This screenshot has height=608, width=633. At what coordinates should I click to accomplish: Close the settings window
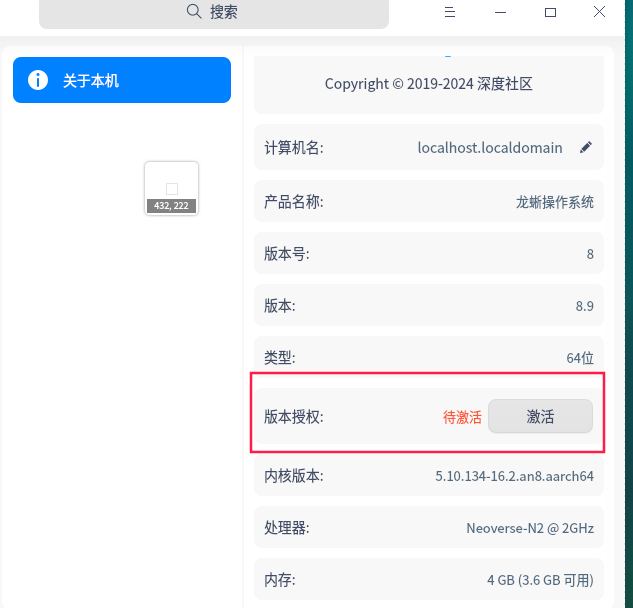599,12
